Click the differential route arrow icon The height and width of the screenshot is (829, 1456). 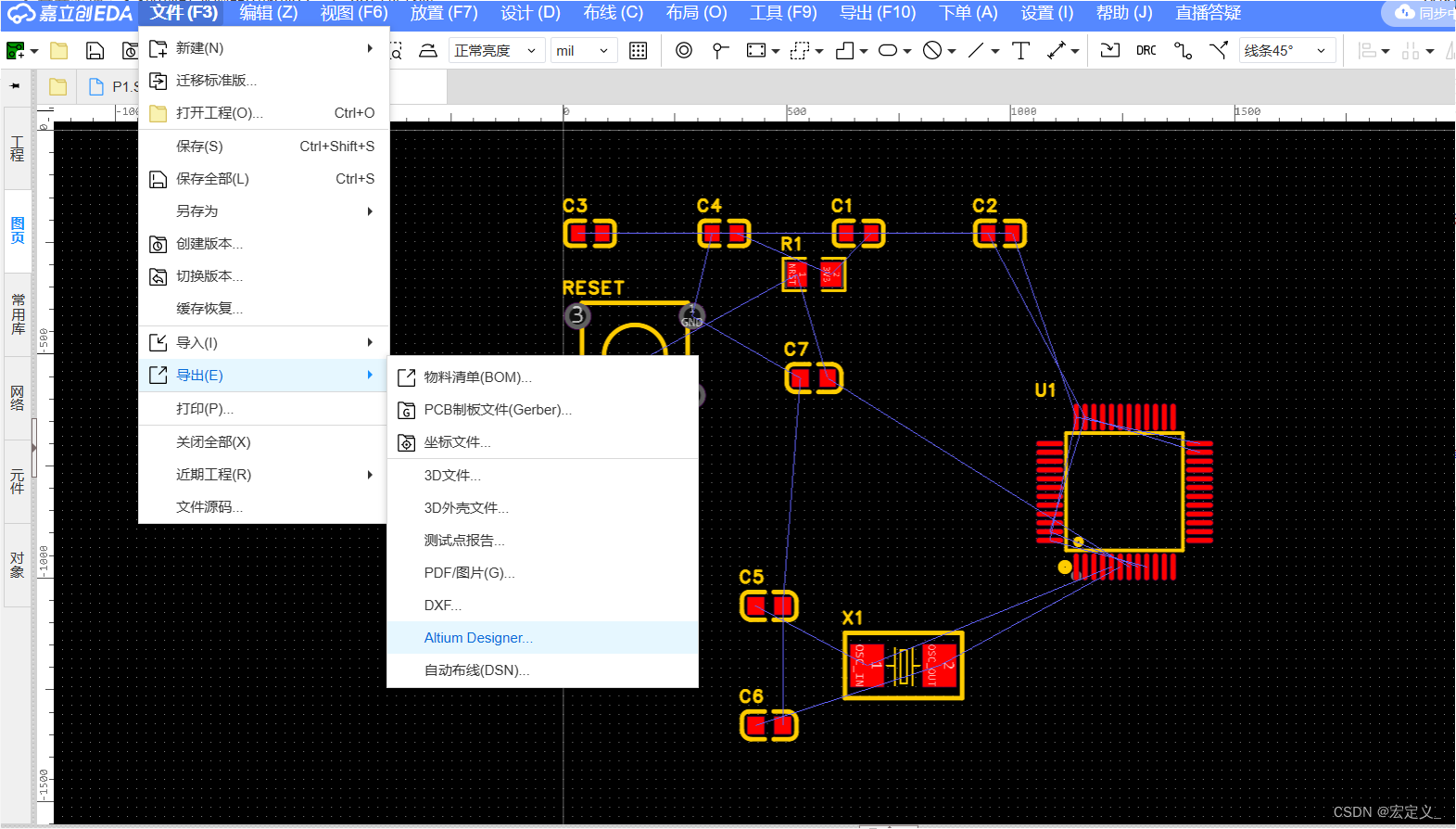pyautogui.click(x=1219, y=50)
